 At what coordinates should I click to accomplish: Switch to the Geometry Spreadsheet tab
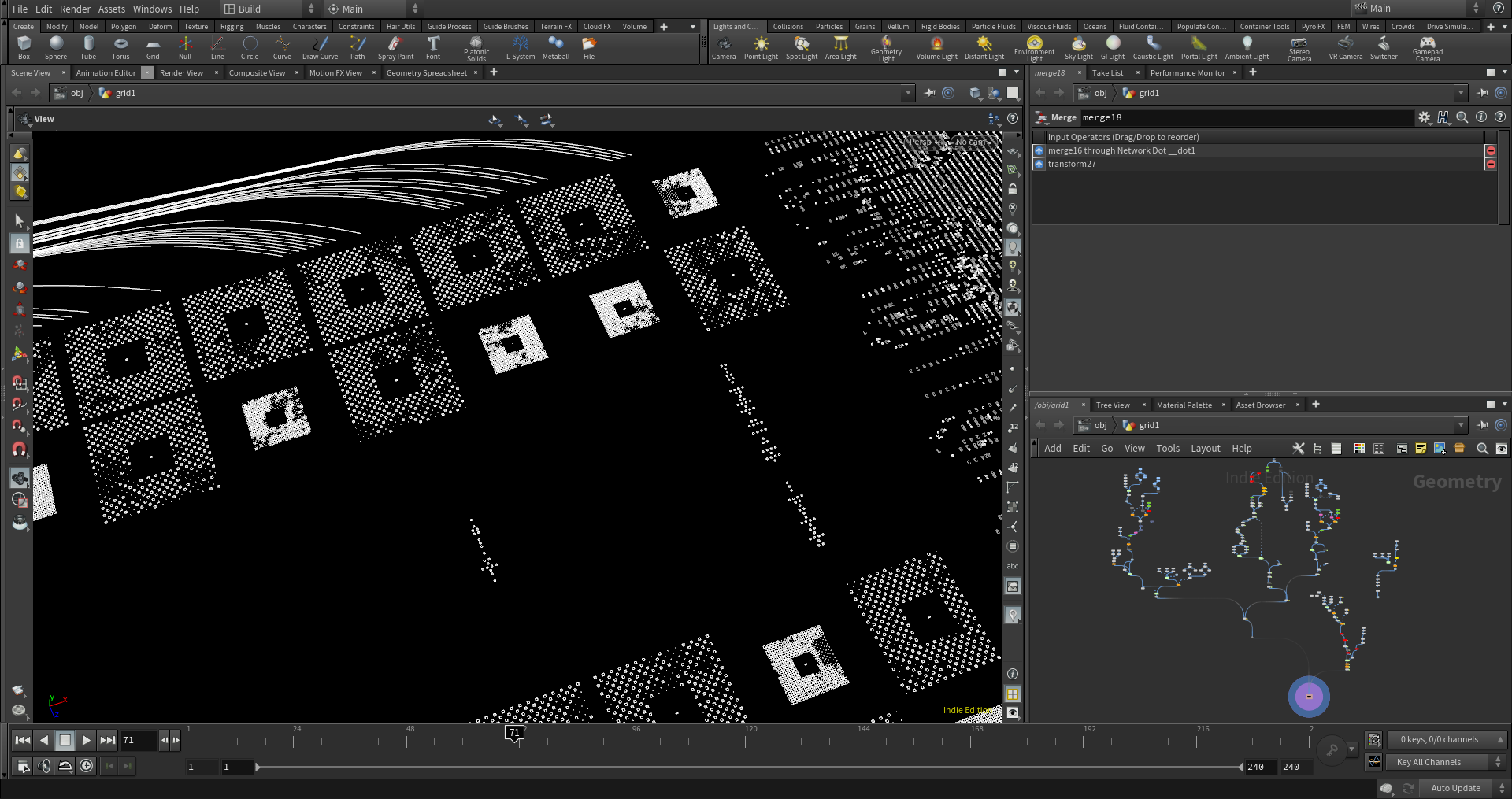tap(426, 72)
